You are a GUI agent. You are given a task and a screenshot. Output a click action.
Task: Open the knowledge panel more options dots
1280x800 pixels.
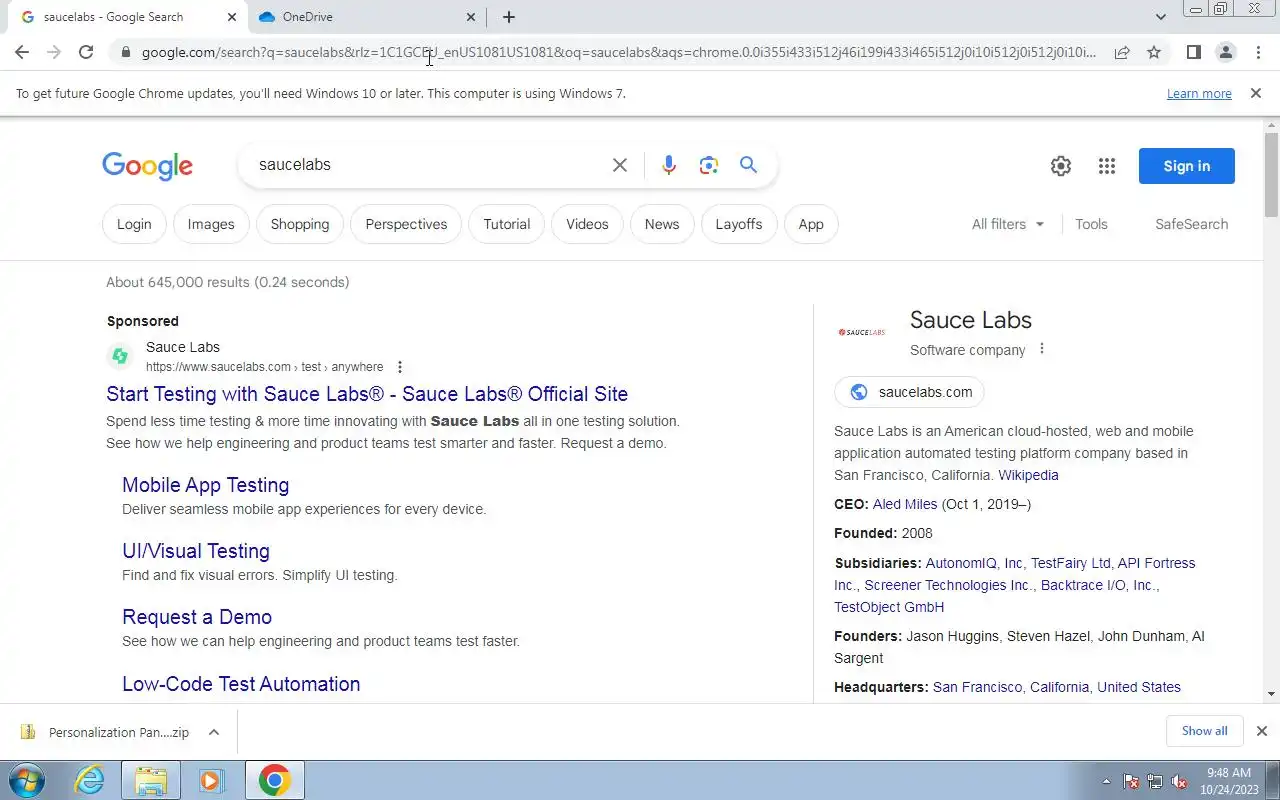click(1042, 349)
